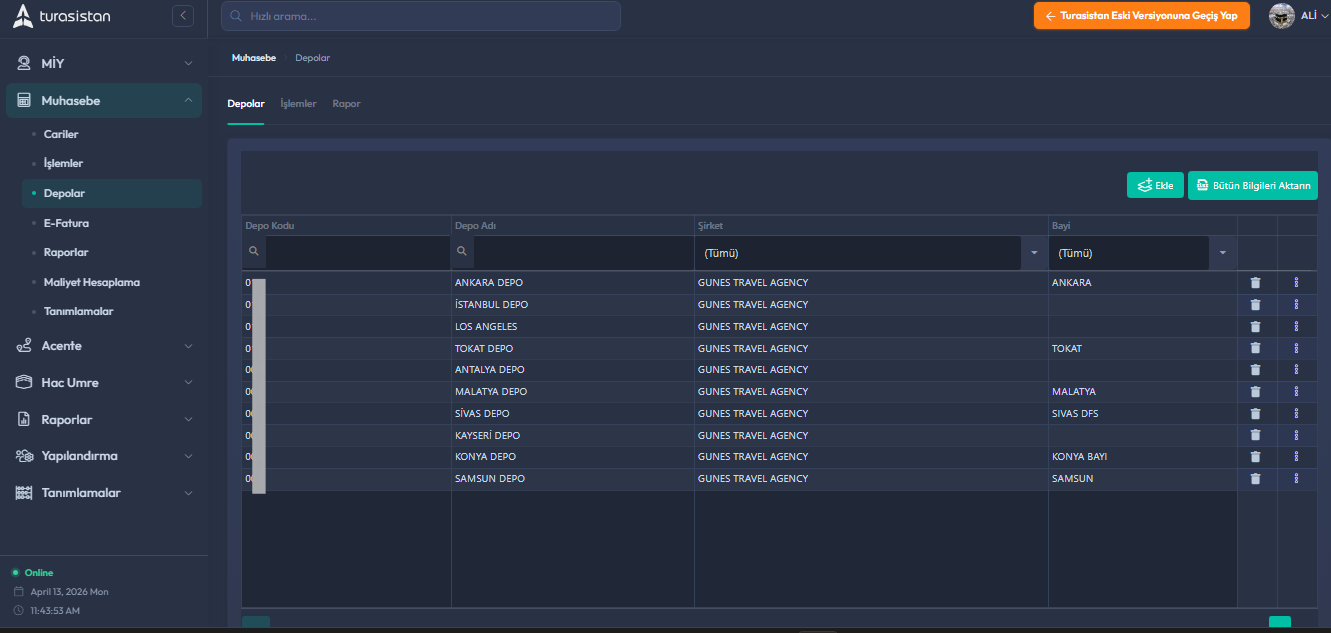This screenshot has width=1331, height=633.
Task: Click the user avatar picture
Action: pyautogui.click(x=1281, y=16)
